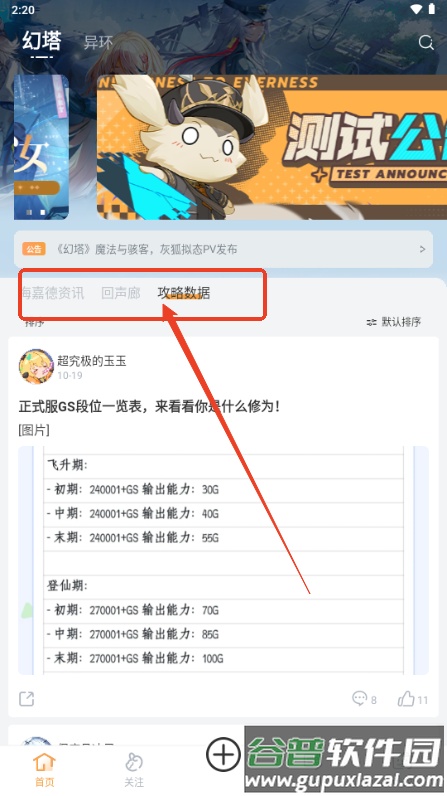Screen dimensions: 447x796
Task: Expand announcement via right chevron
Action: click(x=422, y=249)
